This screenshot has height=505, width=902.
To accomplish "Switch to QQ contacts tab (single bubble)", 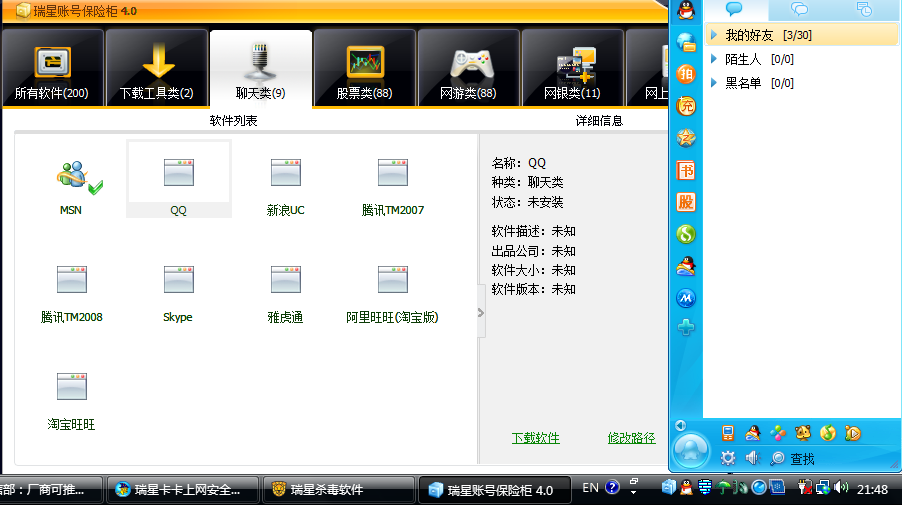I will [x=735, y=9].
